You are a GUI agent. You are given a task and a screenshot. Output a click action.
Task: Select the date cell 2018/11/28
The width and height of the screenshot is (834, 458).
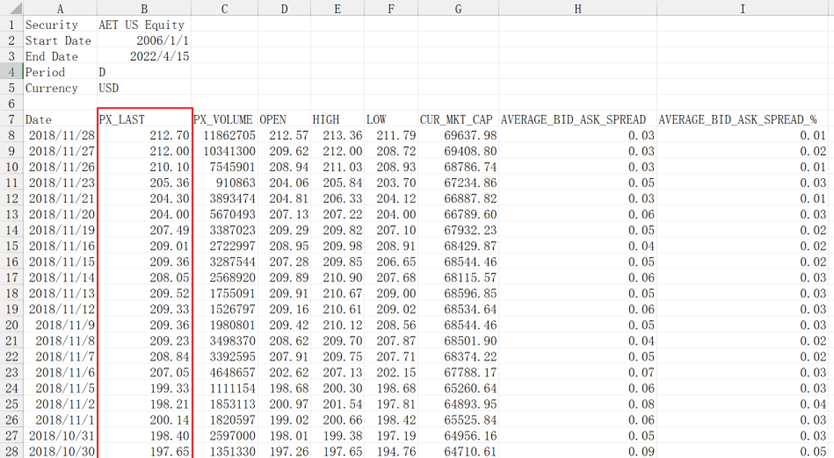click(61, 136)
